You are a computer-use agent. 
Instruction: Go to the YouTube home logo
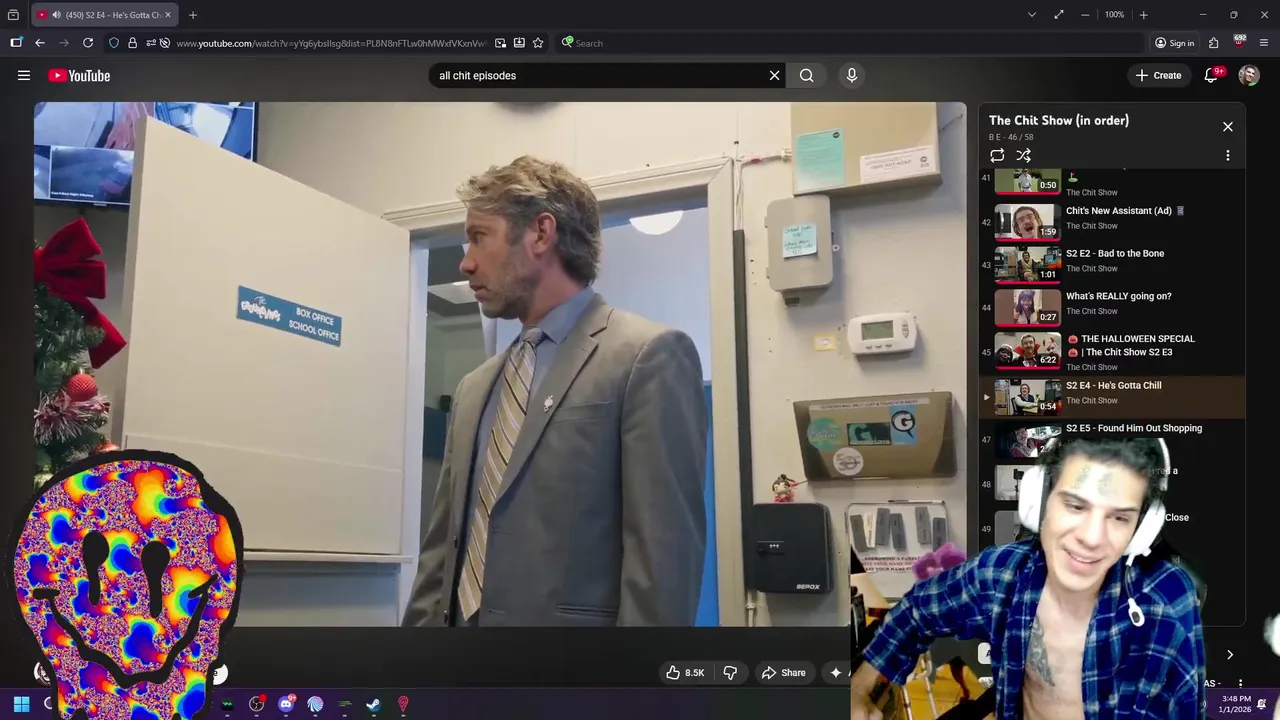pyautogui.click(x=79, y=75)
